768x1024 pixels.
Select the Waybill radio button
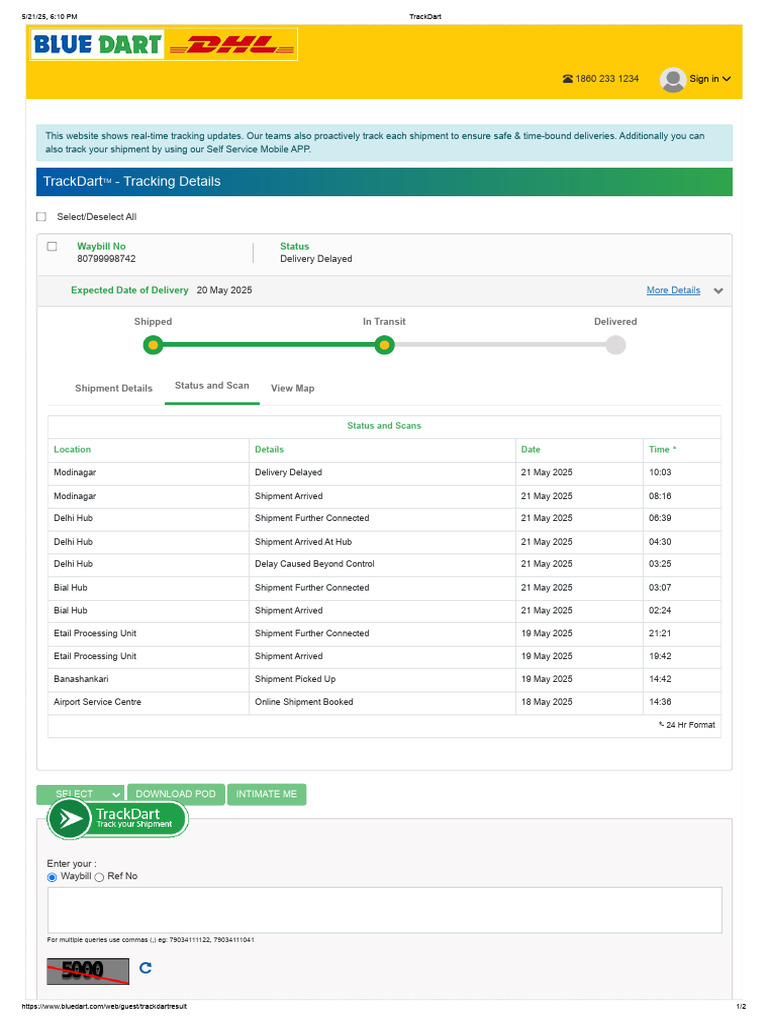click(52, 877)
